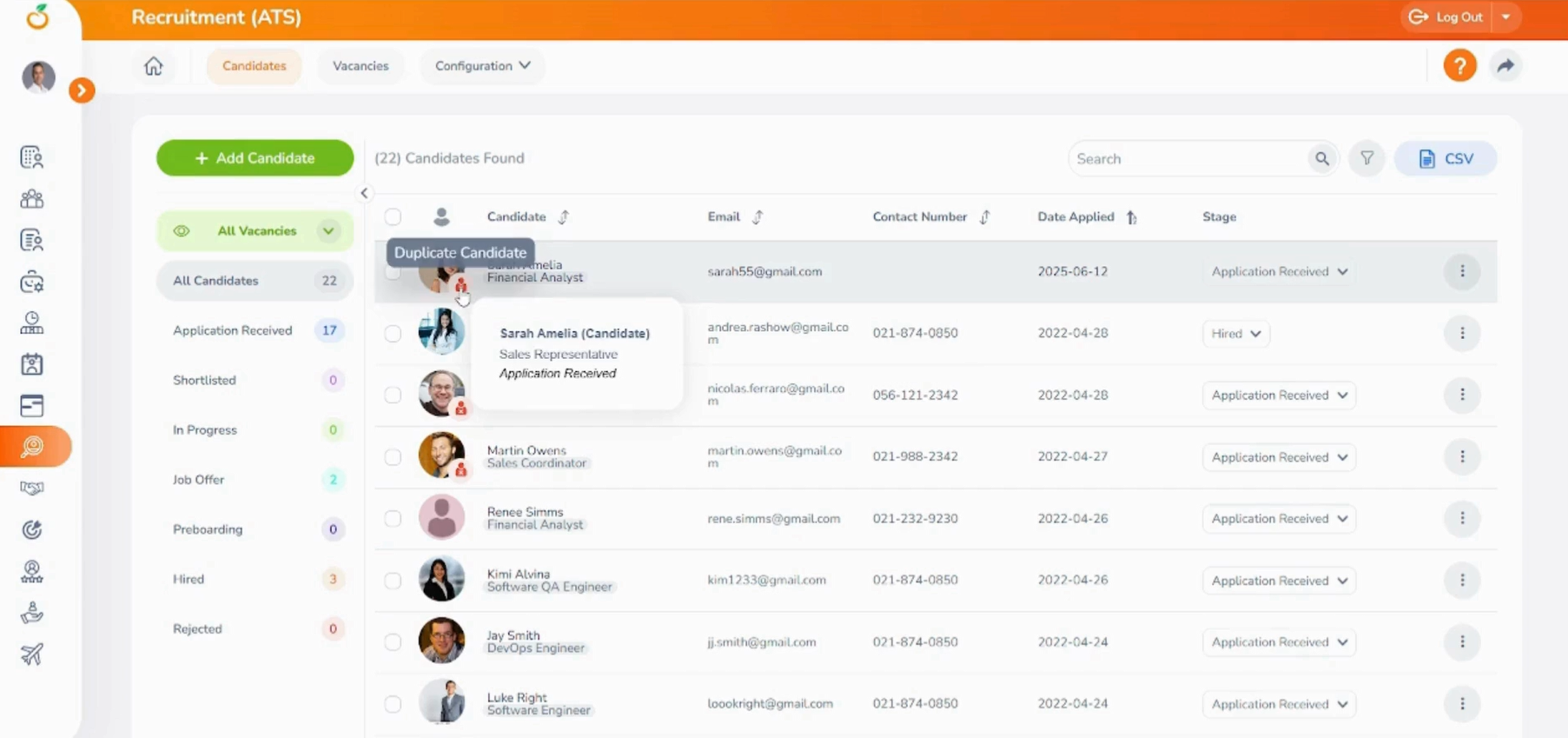Open the airplane icon in left sidebar
Image resolution: width=1568 pixels, height=738 pixels.
tap(32, 655)
